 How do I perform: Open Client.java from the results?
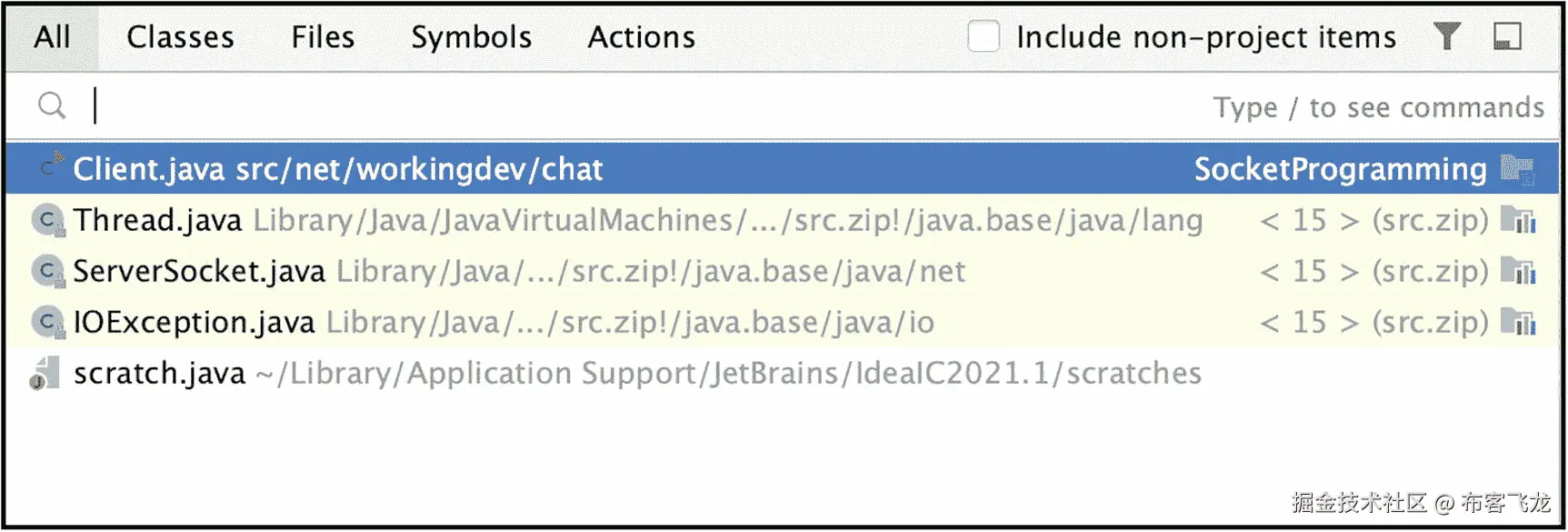point(338,169)
